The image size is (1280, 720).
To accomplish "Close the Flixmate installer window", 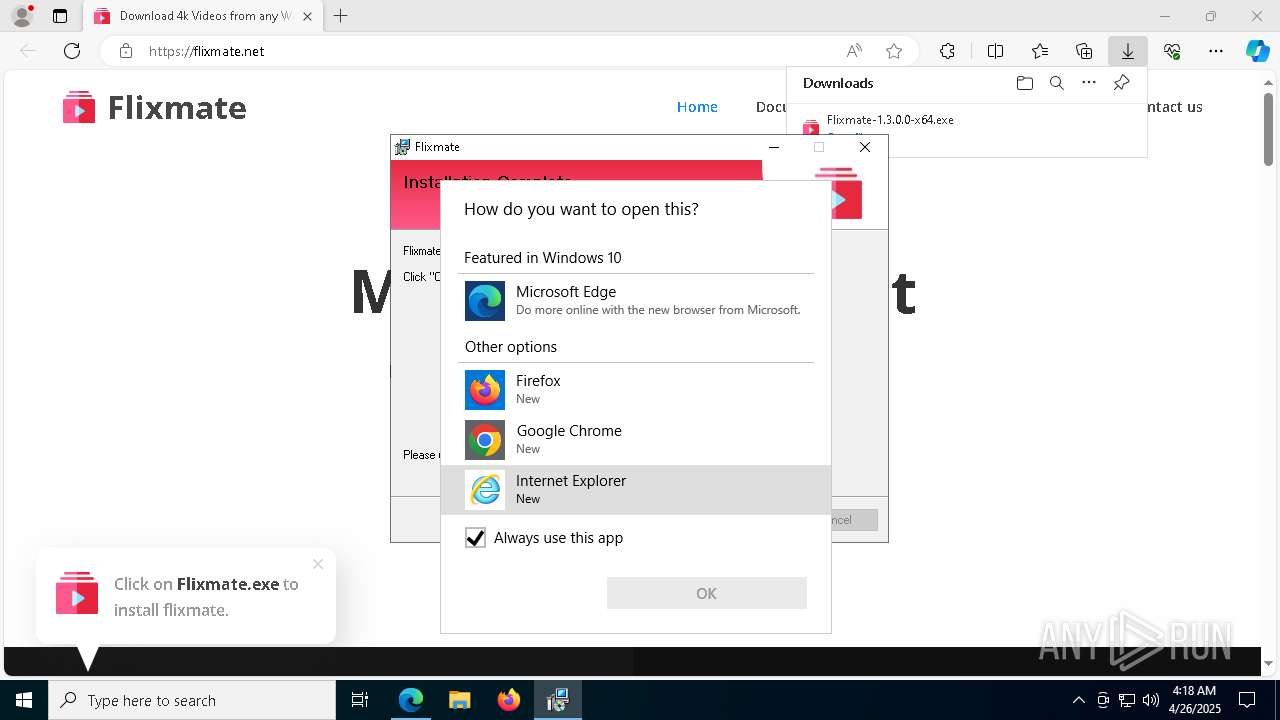I will pyautogui.click(x=865, y=147).
